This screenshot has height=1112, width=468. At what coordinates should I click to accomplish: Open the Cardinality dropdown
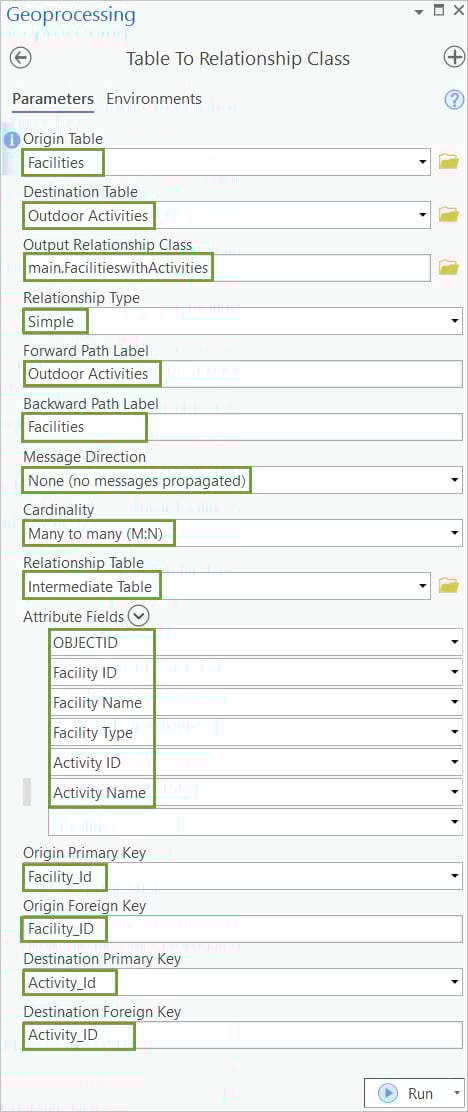click(455, 533)
